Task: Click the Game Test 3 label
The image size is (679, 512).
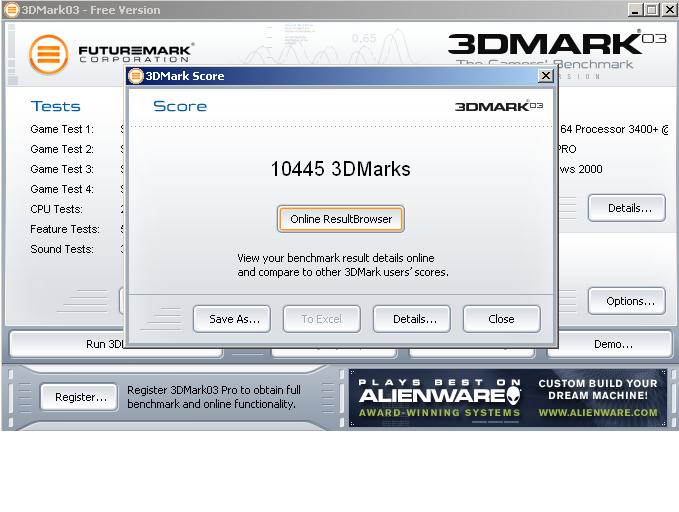Action: [62, 169]
